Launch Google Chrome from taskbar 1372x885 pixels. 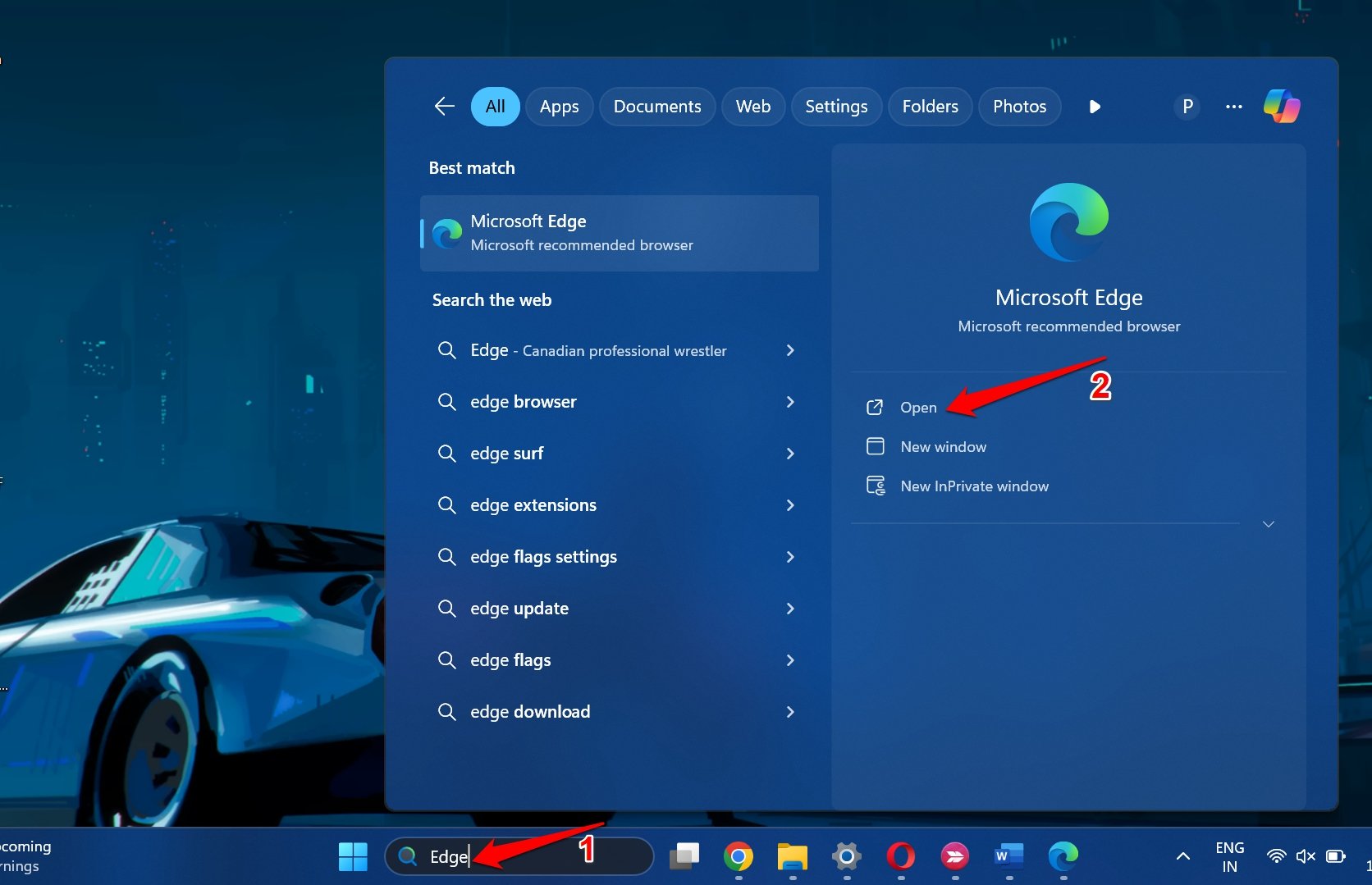pos(739,857)
